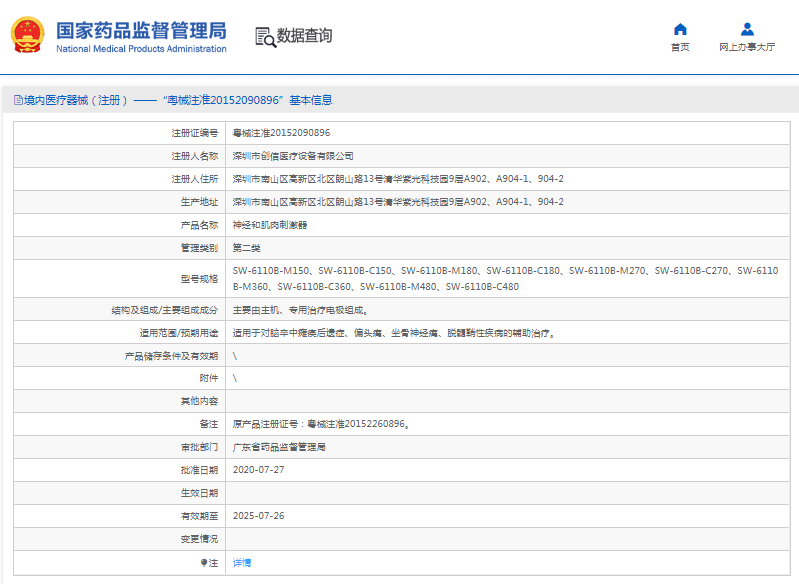Screen dimensions: 799x584
Task: Click the 数据查询 header text
Action: coord(305,36)
